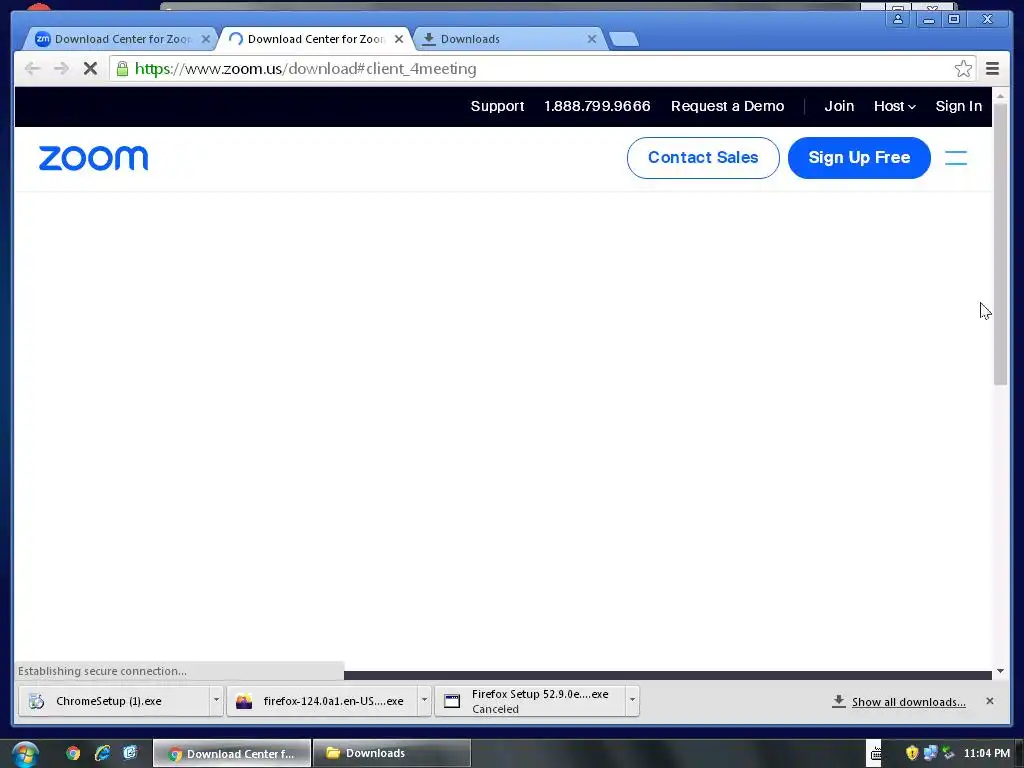Go forward with the browser forward arrow
This screenshot has width=1024, height=768.
pyautogui.click(x=61, y=69)
